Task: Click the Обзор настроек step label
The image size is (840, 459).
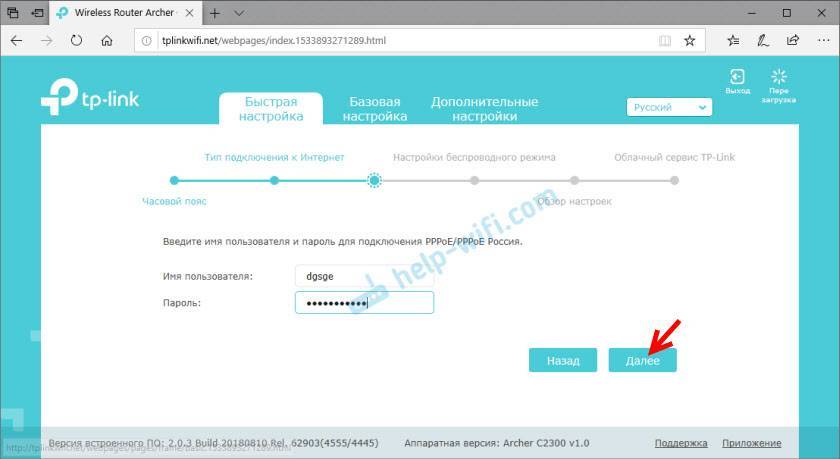Action: click(574, 201)
